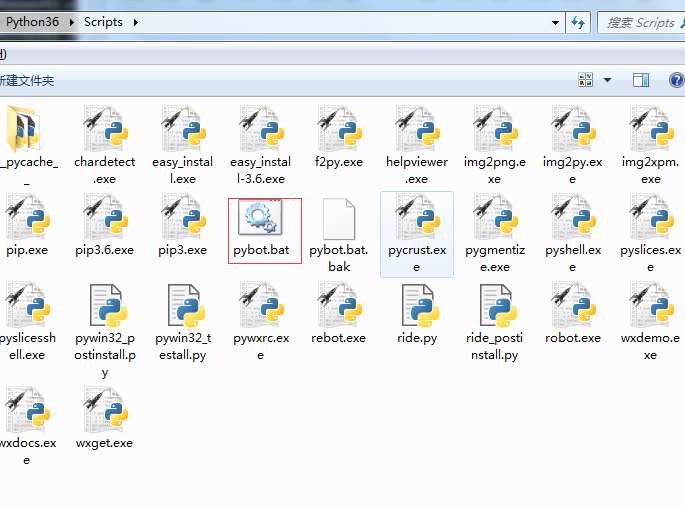The width and height of the screenshot is (685, 508).
Task: Select the pygmentize.exe file icon
Action: coord(495,217)
